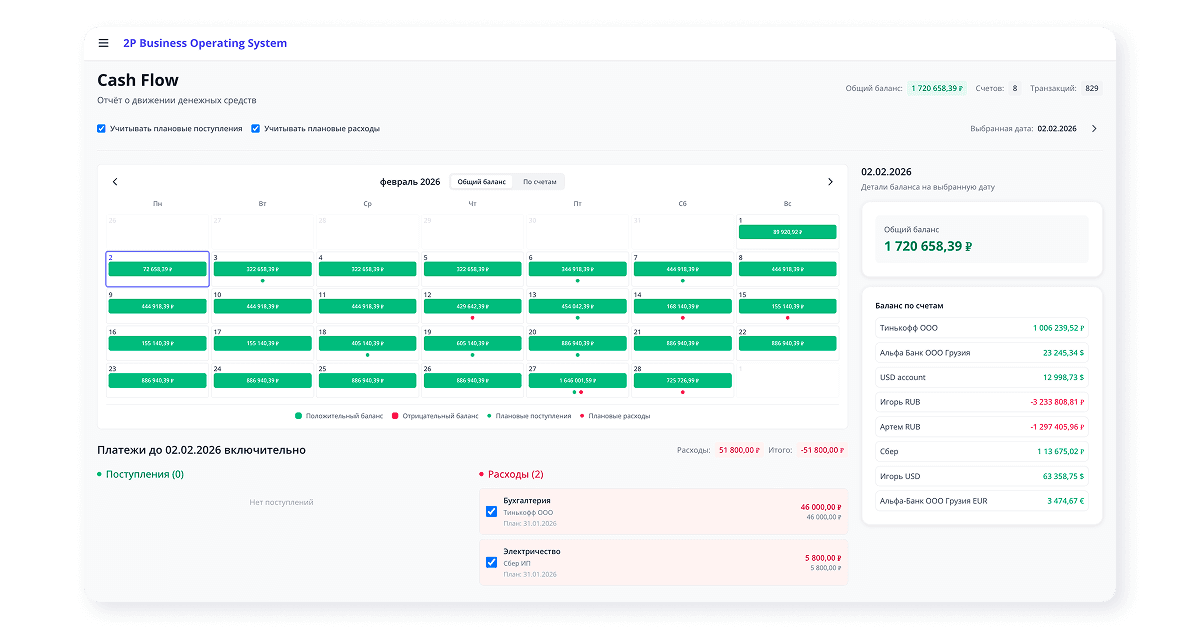The image size is (1200, 630).
Task: Uncheck Учитывать плановые поступления
Action: [101, 128]
